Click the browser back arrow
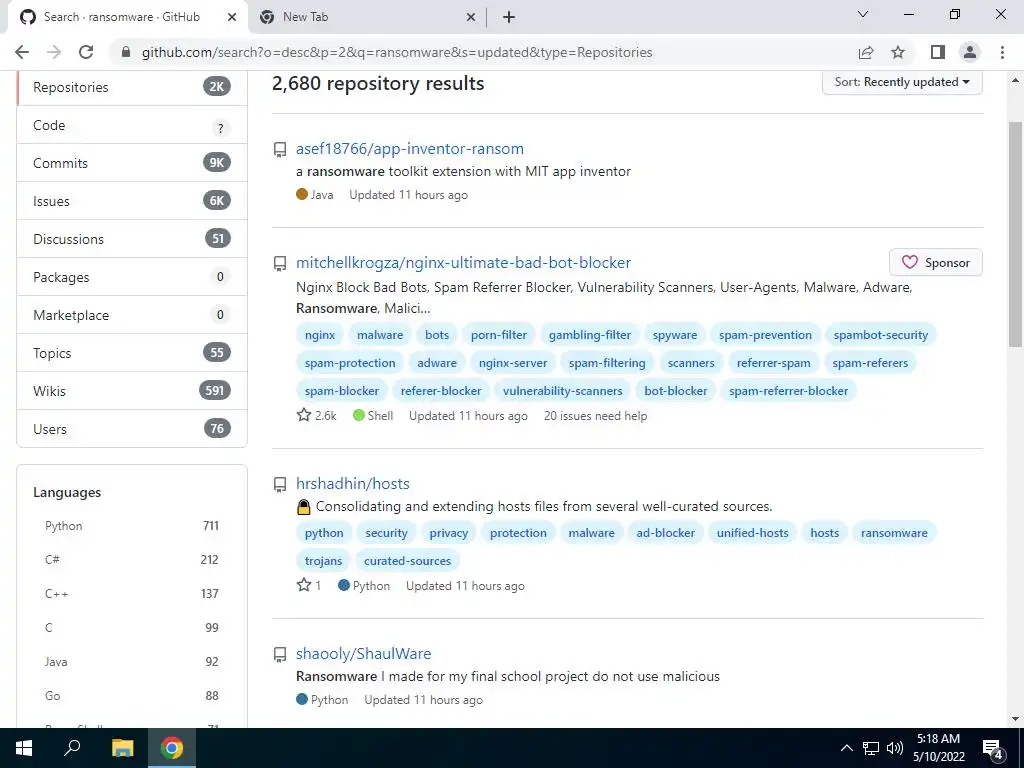This screenshot has height=768, width=1024. click(22, 52)
